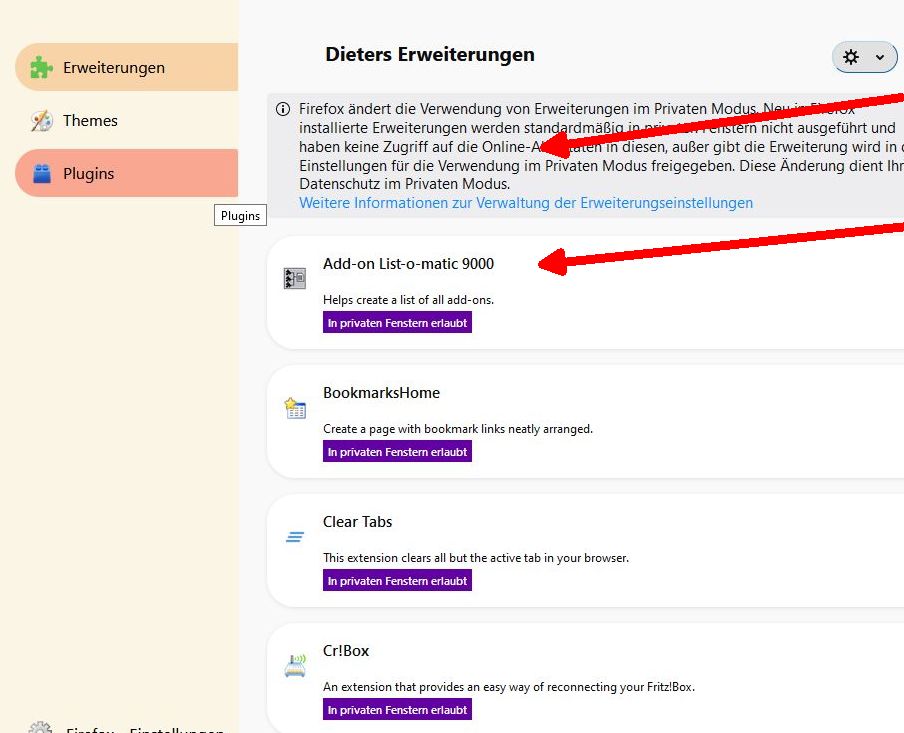This screenshot has width=904, height=733.
Task: Click 'Create a page with bookmark links' description
Action: coord(458,429)
